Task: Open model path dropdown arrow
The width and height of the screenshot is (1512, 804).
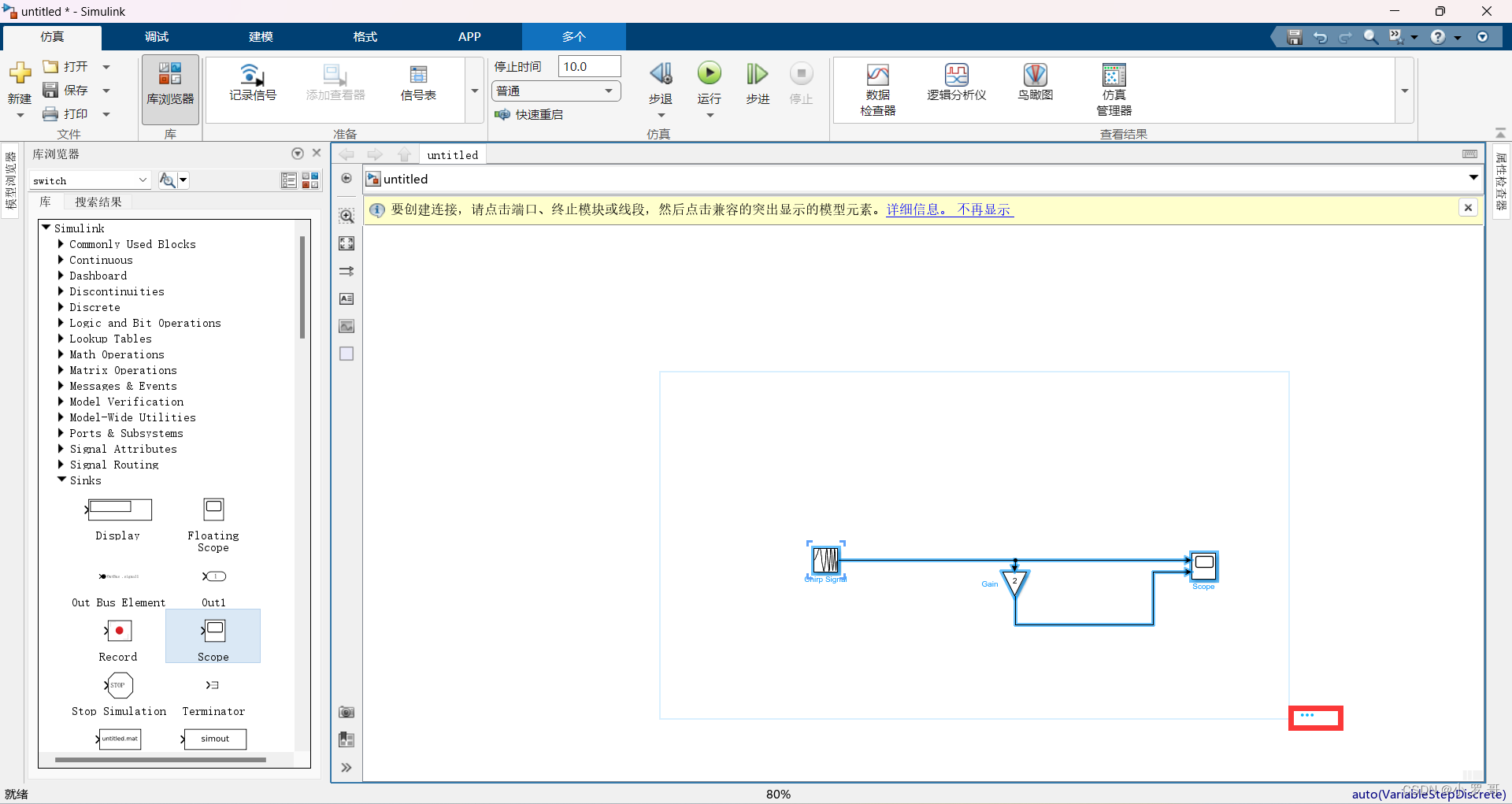Action: point(1473,178)
